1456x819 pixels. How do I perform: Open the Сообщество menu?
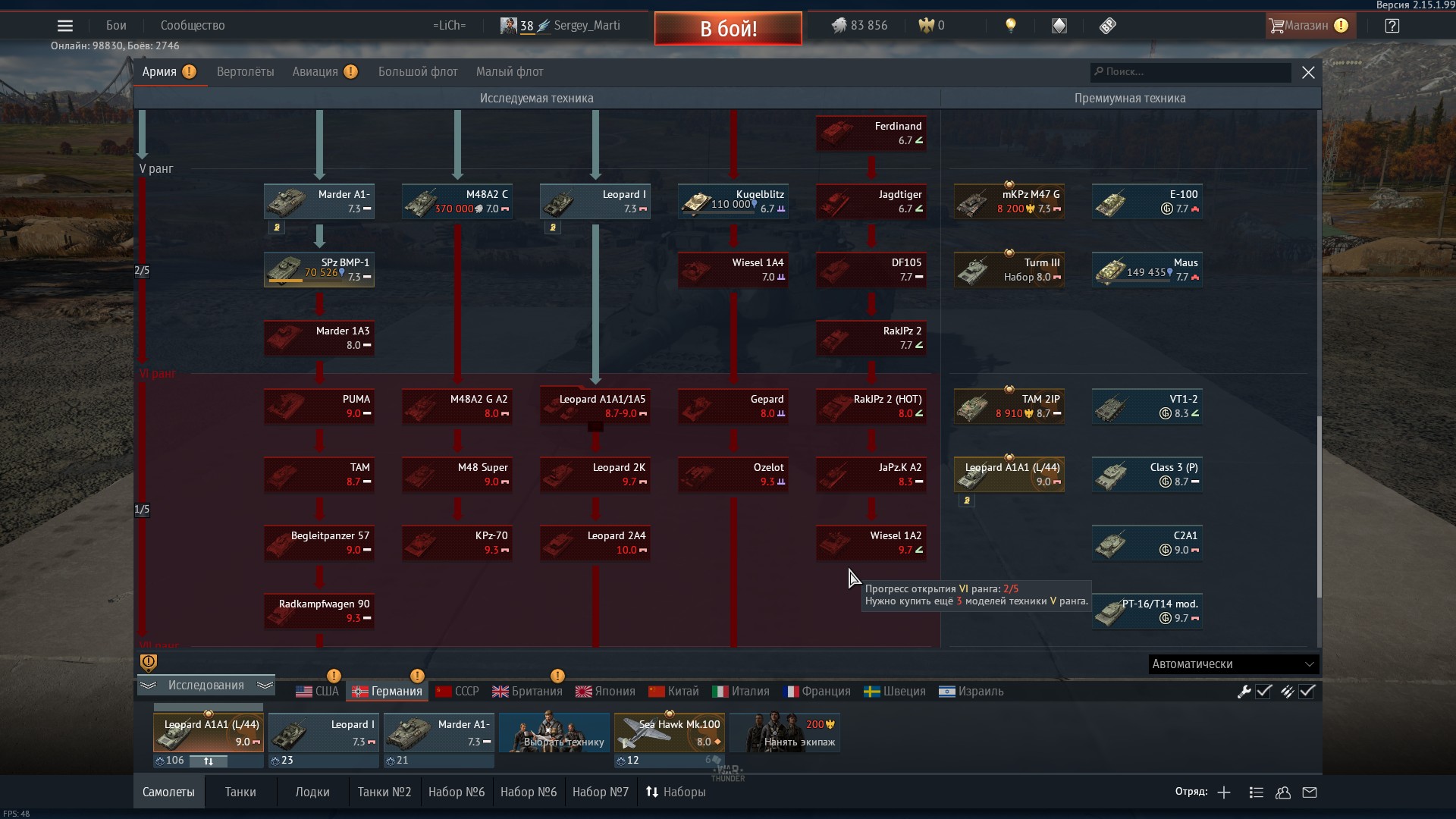193,26
